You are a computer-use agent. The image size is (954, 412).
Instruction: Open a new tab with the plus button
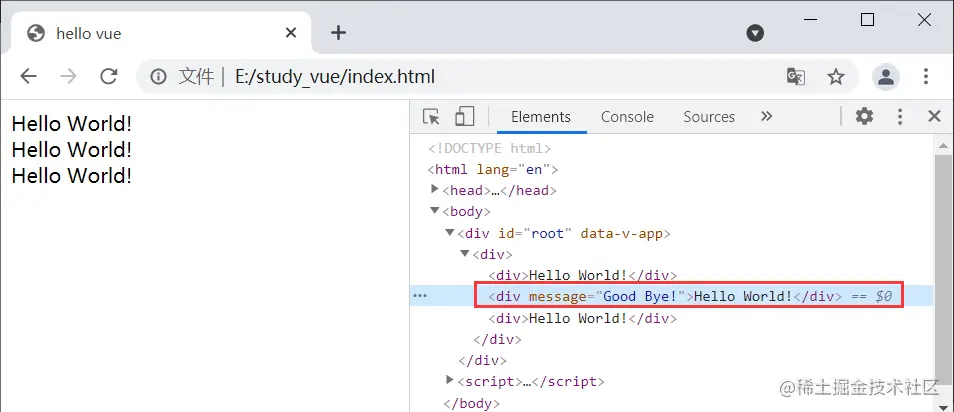pos(338,33)
